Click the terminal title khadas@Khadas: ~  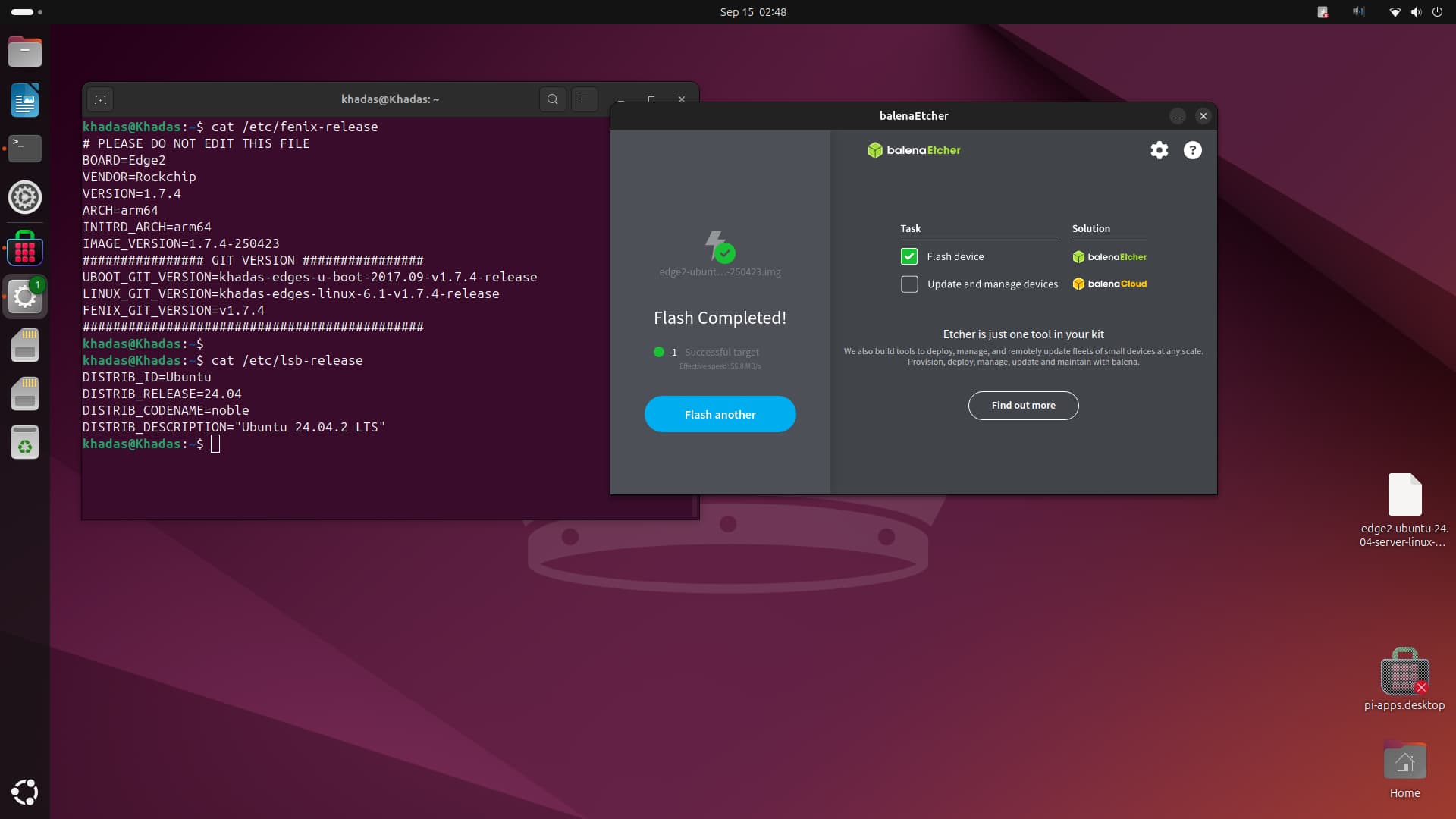point(390,99)
